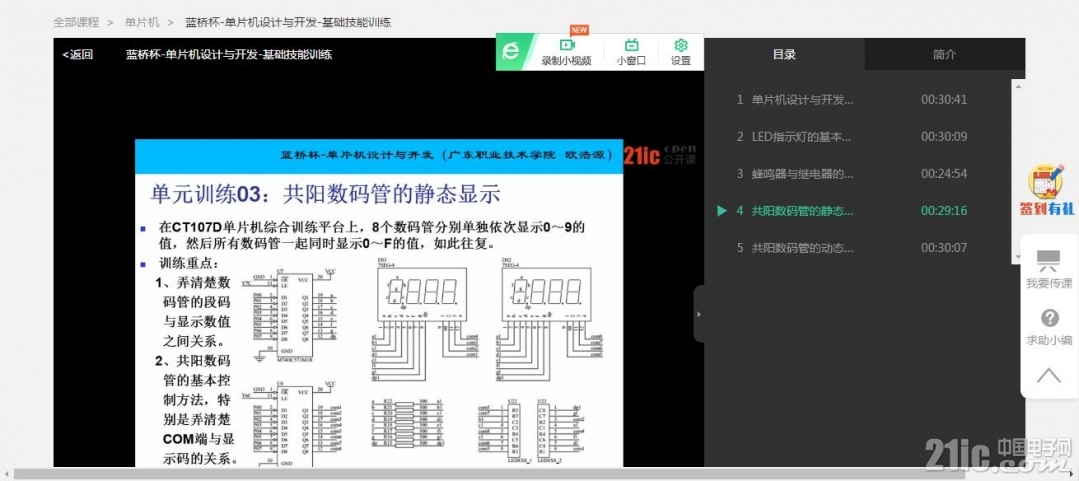Click the 签到有礼 calendar icon
Image resolution: width=1079 pixels, height=481 pixels.
(1046, 191)
